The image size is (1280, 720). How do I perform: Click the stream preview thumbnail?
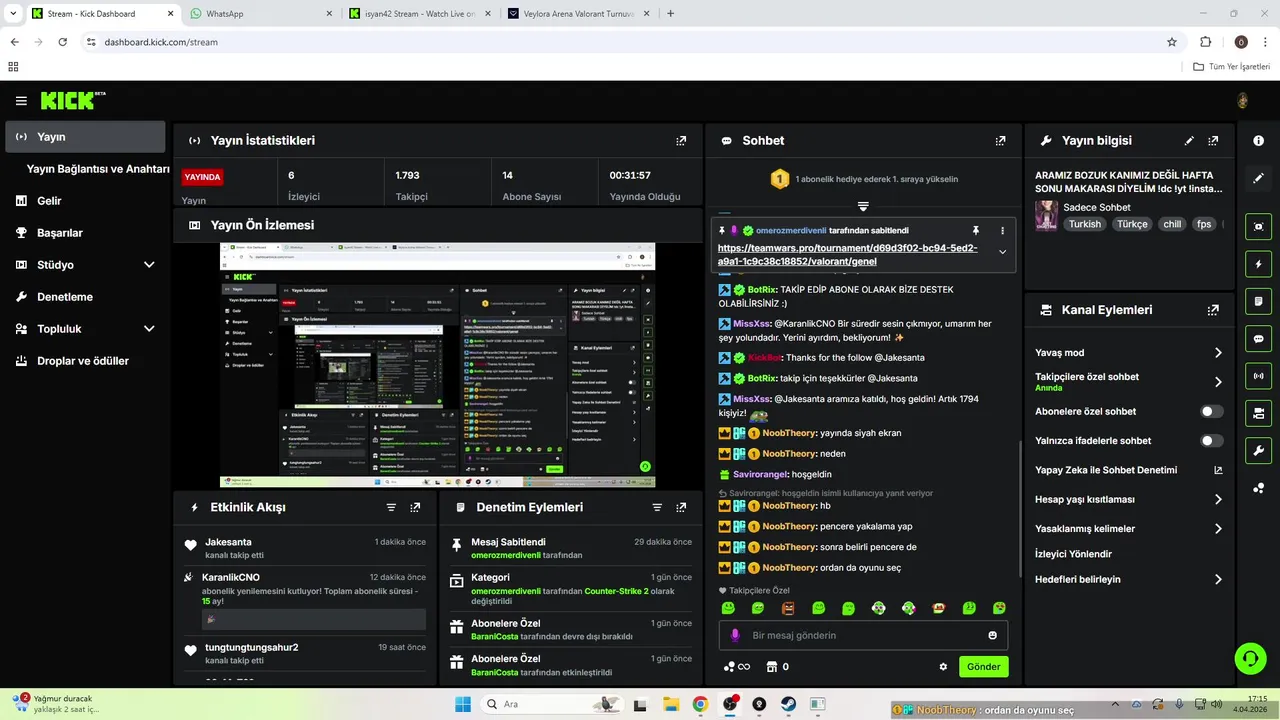coord(438,365)
